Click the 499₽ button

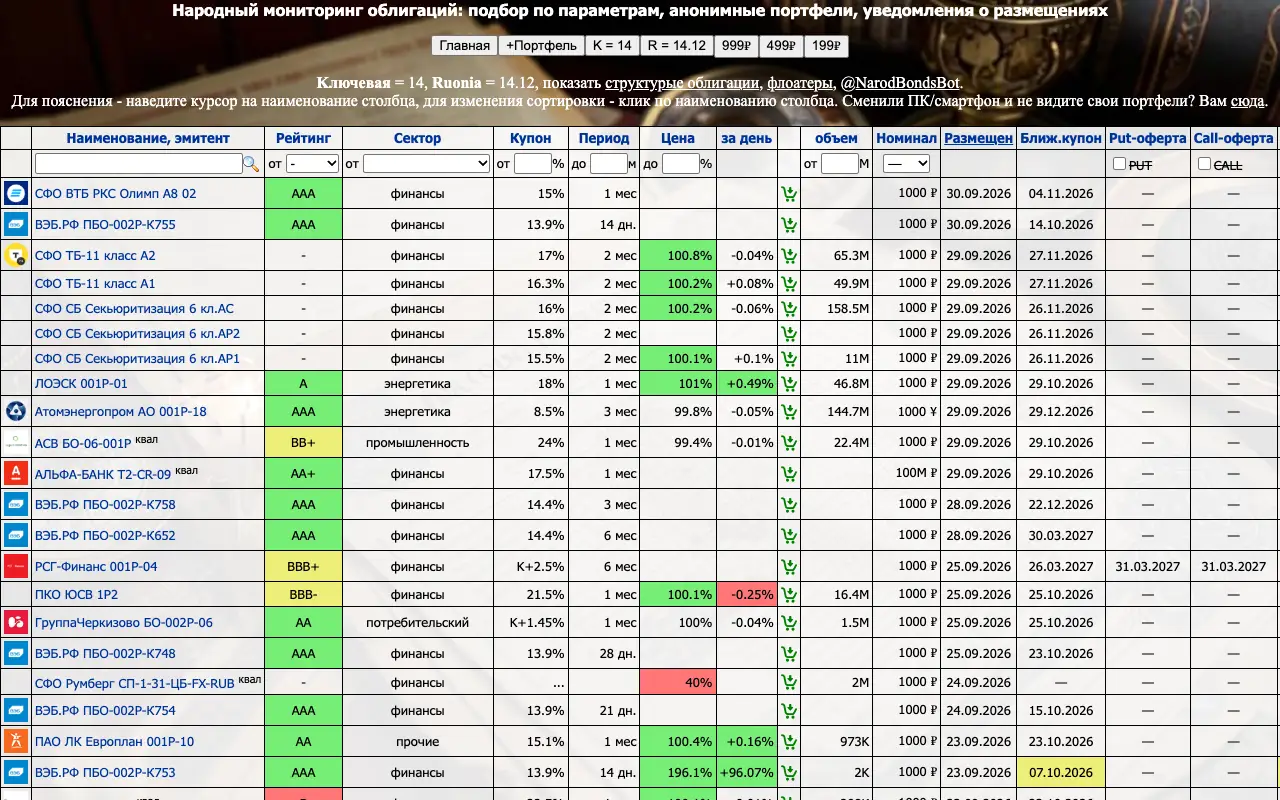[781, 46]
